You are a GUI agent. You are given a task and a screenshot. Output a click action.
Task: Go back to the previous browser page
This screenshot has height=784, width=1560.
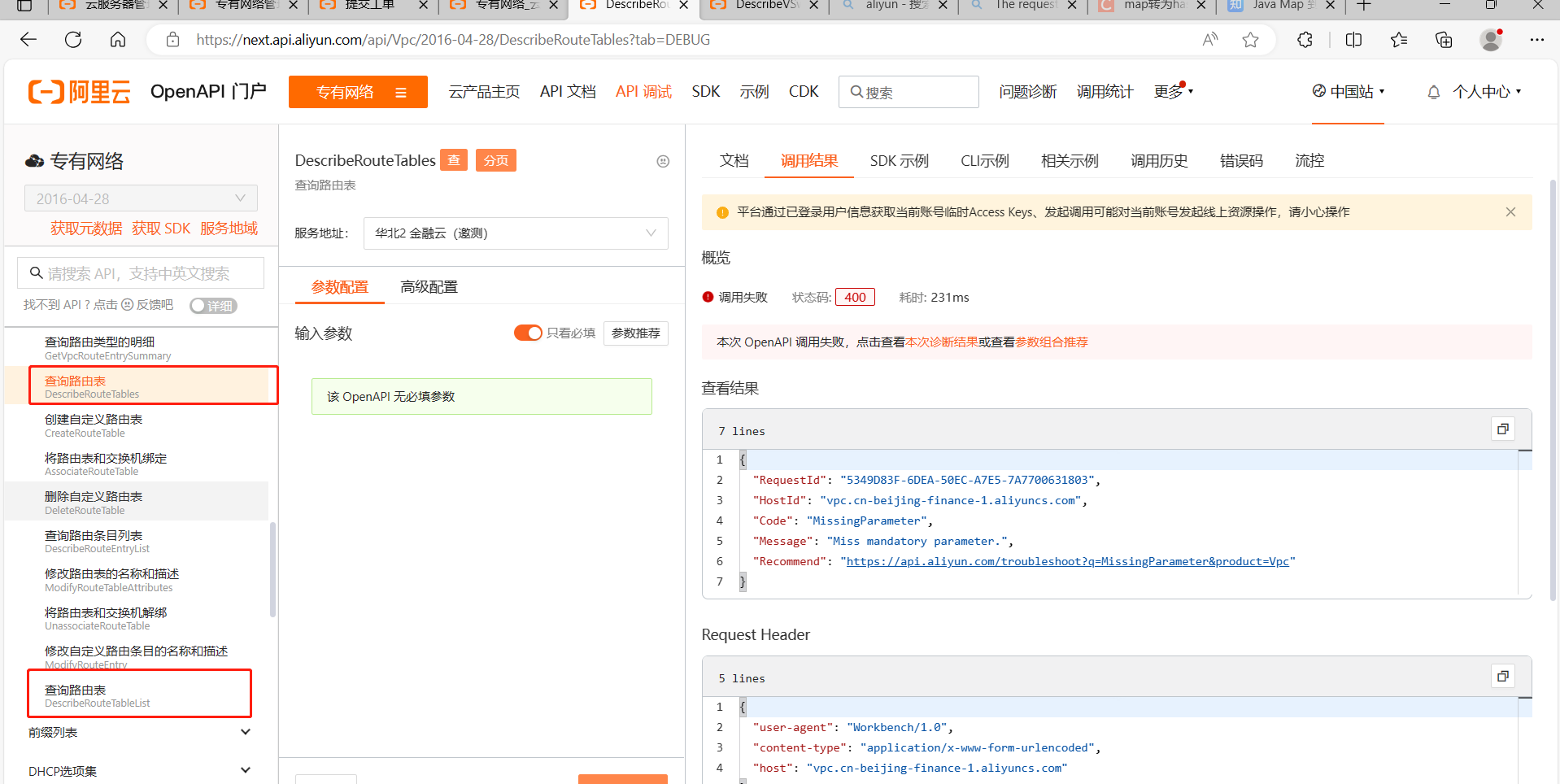(x=28, y=40)
